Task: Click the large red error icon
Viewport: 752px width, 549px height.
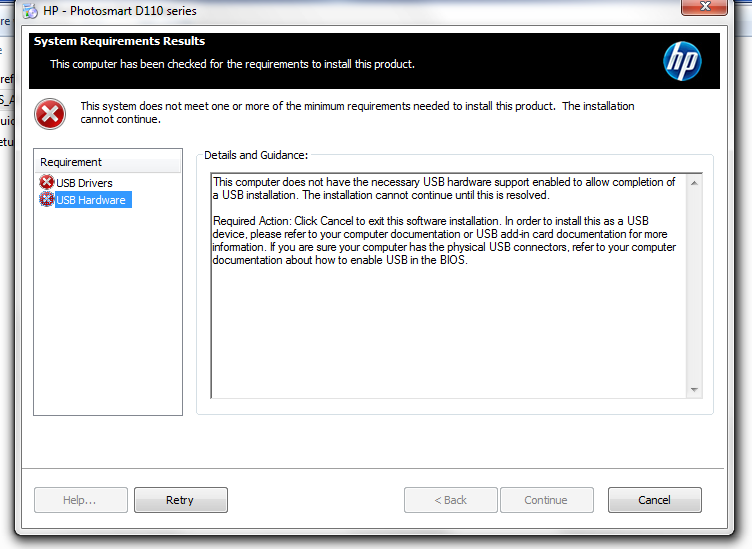Action: pos(50,114)
